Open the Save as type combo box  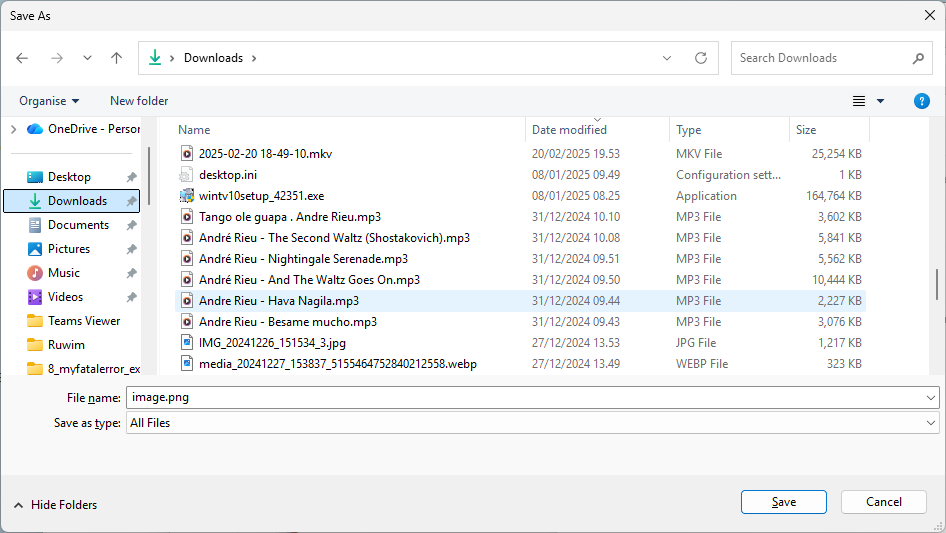pyautogui.click(x=533, y=423)
